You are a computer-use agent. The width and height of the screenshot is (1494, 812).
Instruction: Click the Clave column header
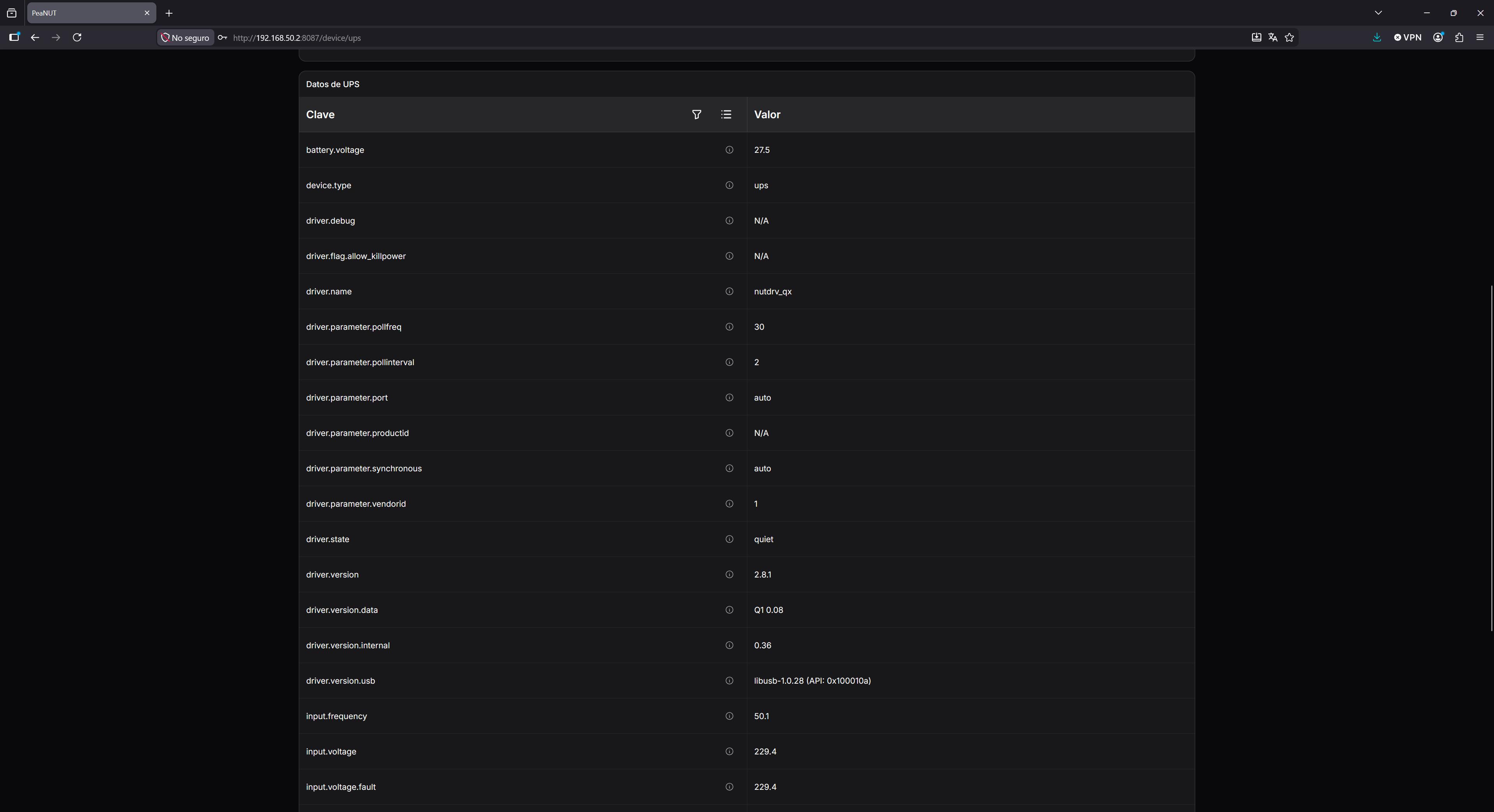(x=320, y=115)
